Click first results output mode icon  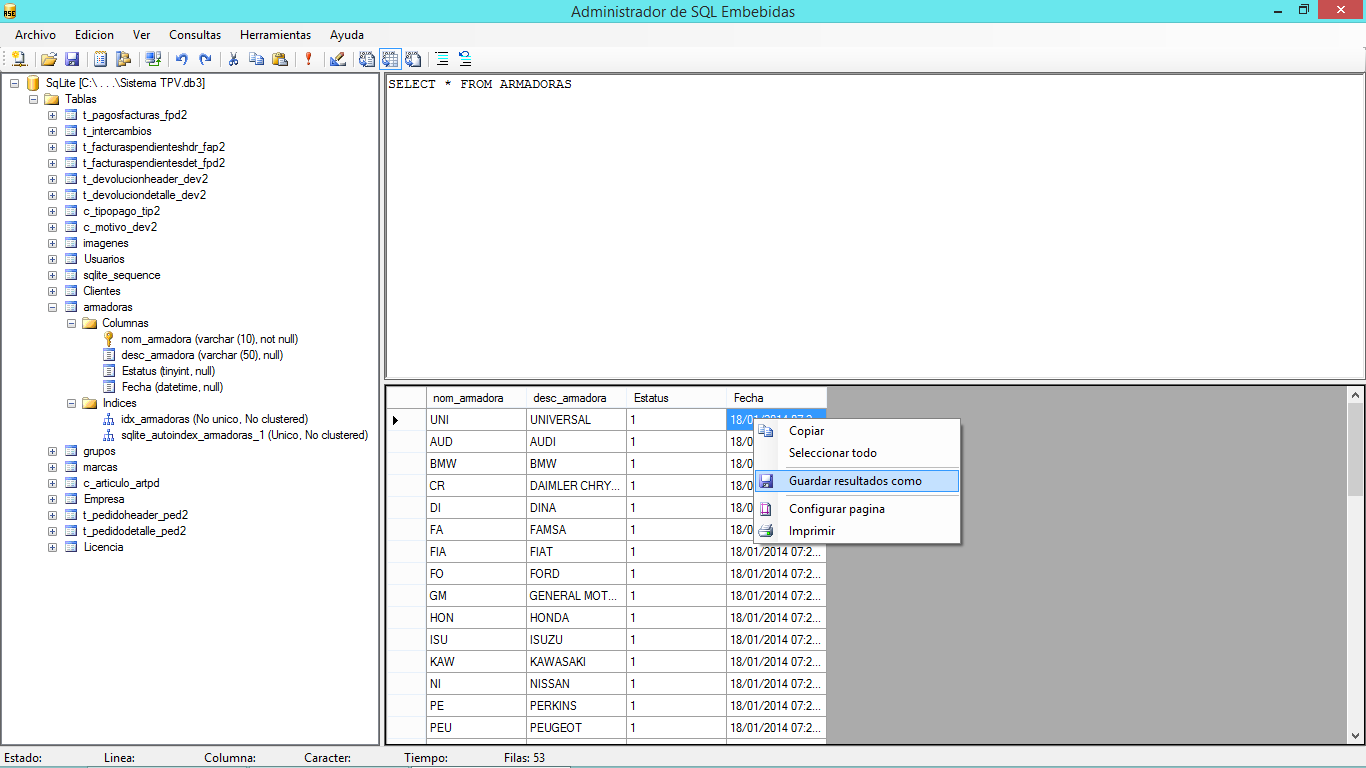pos(367,59)
